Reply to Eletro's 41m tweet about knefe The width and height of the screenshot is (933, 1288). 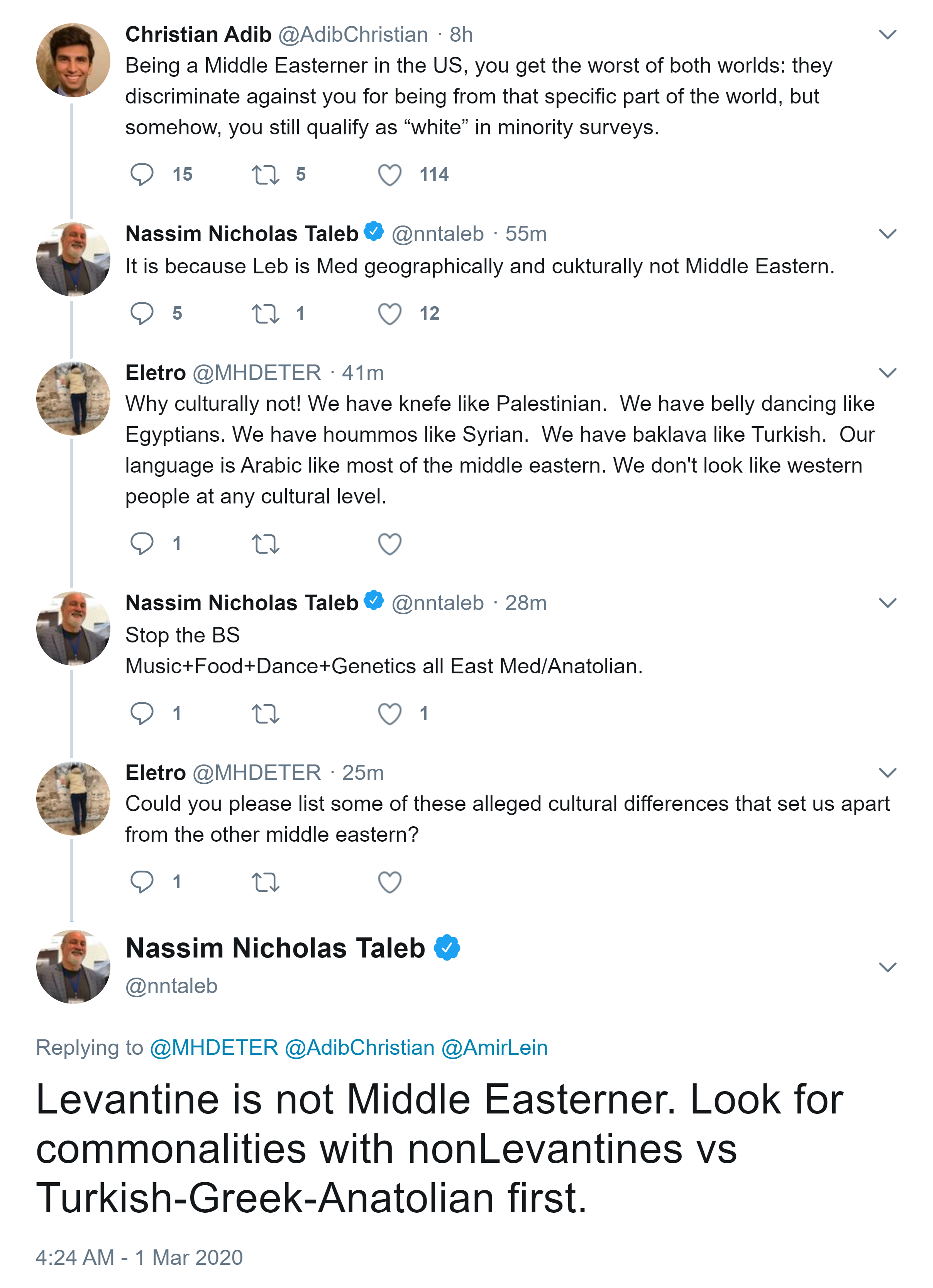pyautogui.click(x=141, y=544)
